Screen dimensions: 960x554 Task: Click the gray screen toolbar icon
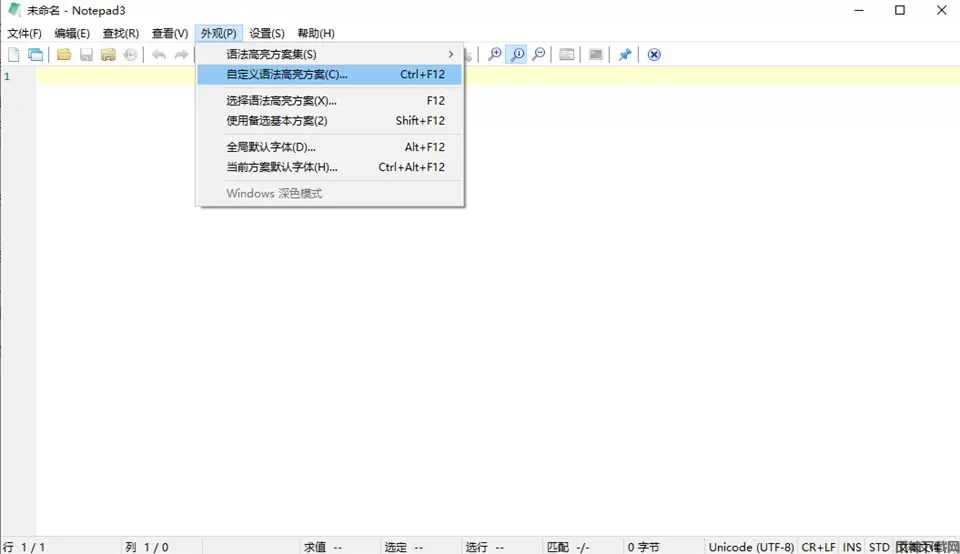pos(596,54)
